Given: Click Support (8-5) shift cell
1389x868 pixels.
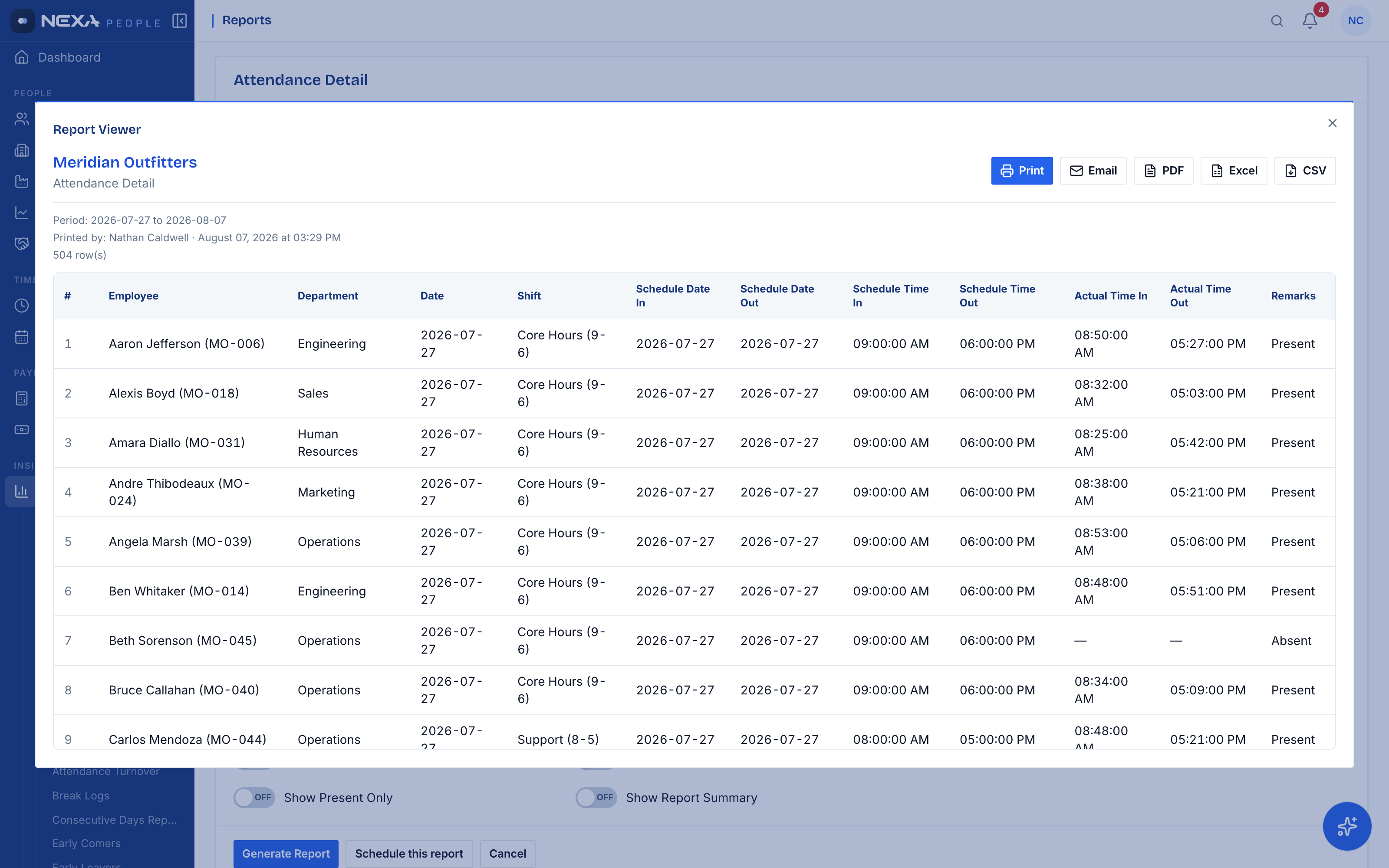Looking at the screenshot, I should pos(558,740).
